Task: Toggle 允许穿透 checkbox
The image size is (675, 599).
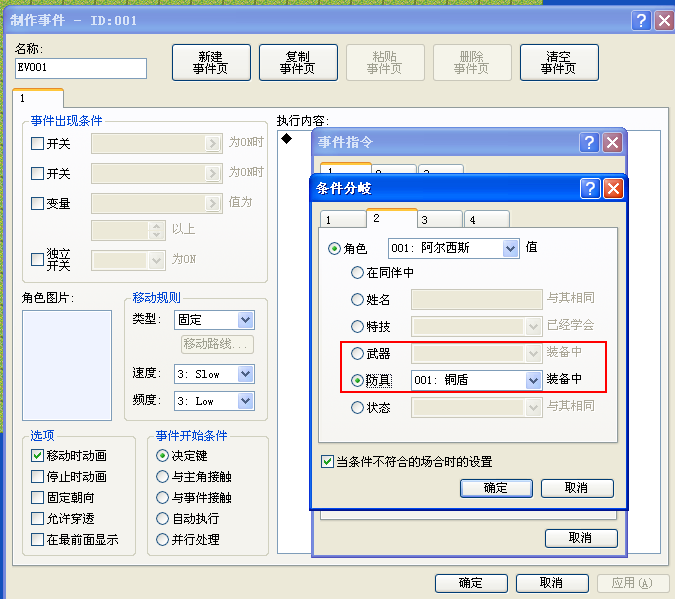Action: click(x=37, y=518)
